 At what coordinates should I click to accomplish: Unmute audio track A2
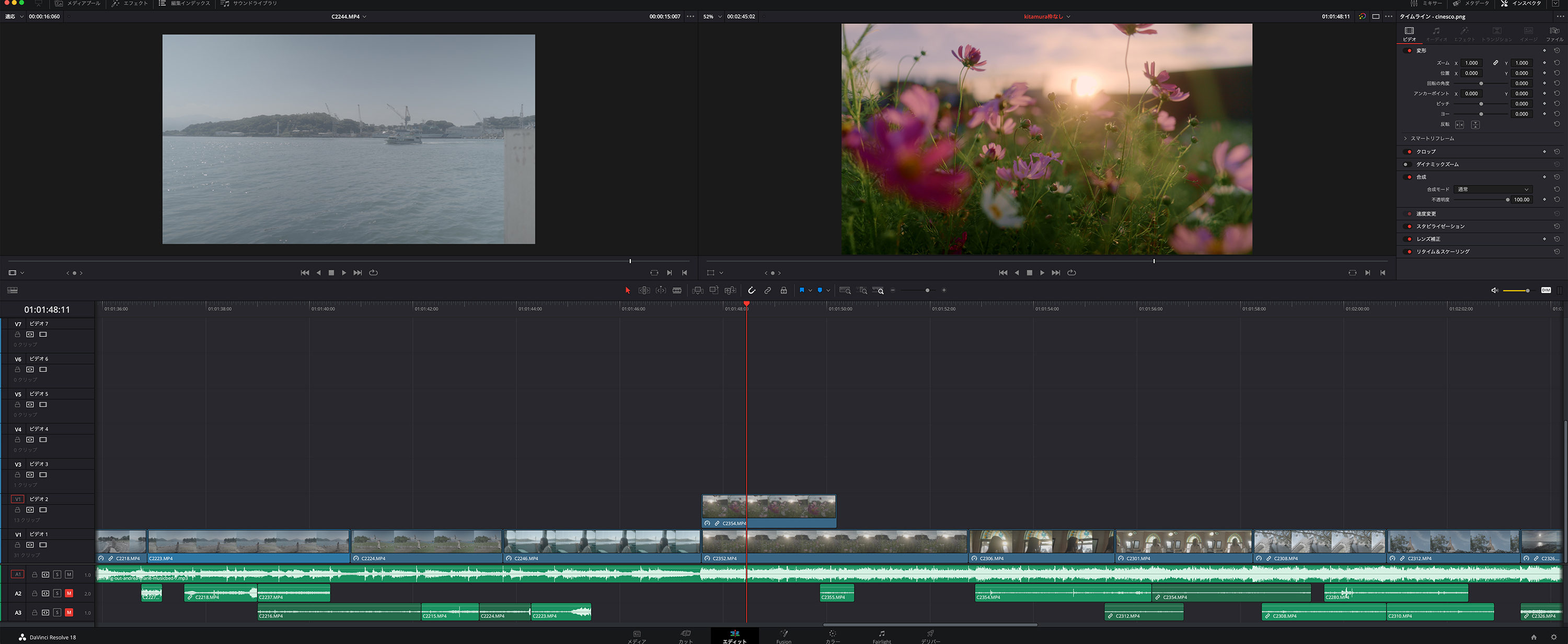click(x=69, y=593)
